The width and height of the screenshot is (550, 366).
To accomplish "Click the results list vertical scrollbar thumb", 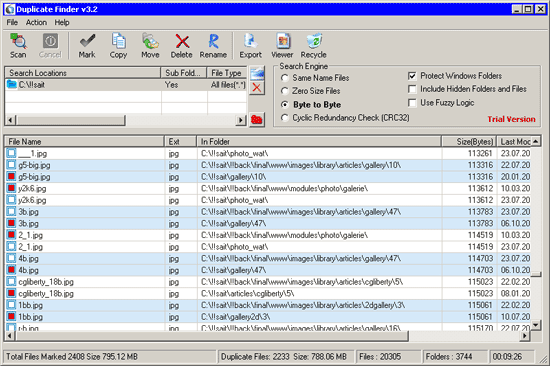I will click(536, 274).
